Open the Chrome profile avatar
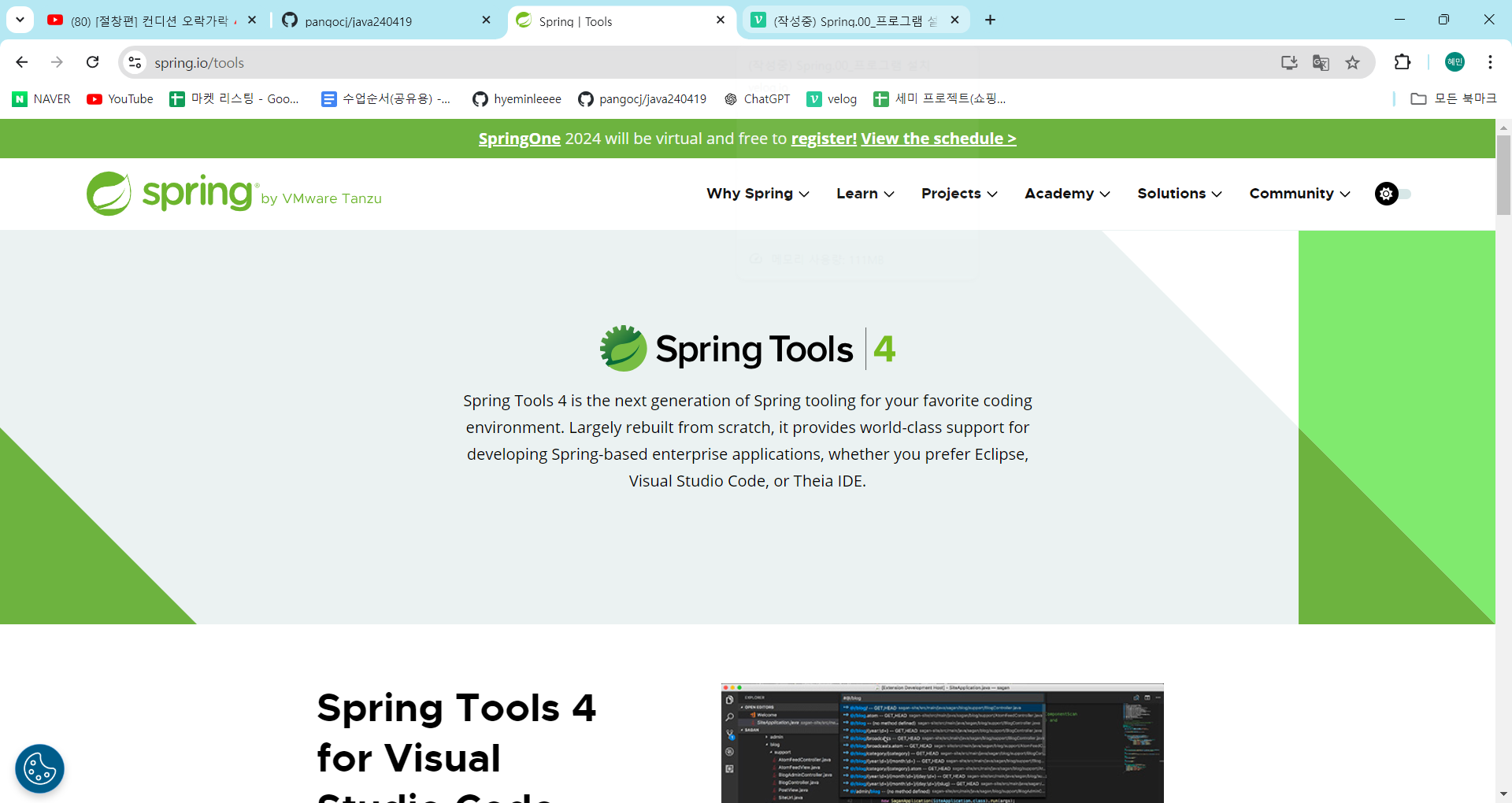Image resolution: width=1512 pixels, height=803 pixels. point(1455,62)
